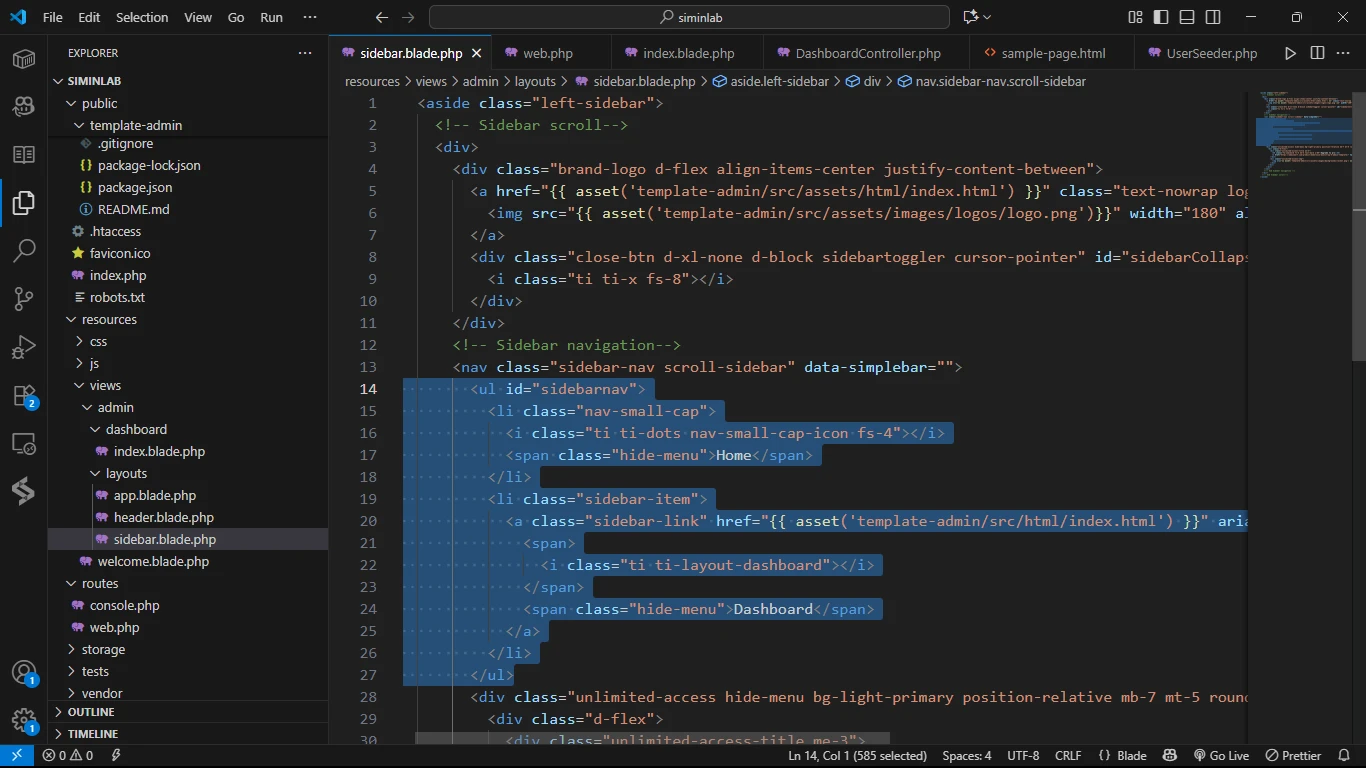Click Go Live in the status bar
Screen dimensions: 1366x768
pyautogui.click(x=1221, y=756)
